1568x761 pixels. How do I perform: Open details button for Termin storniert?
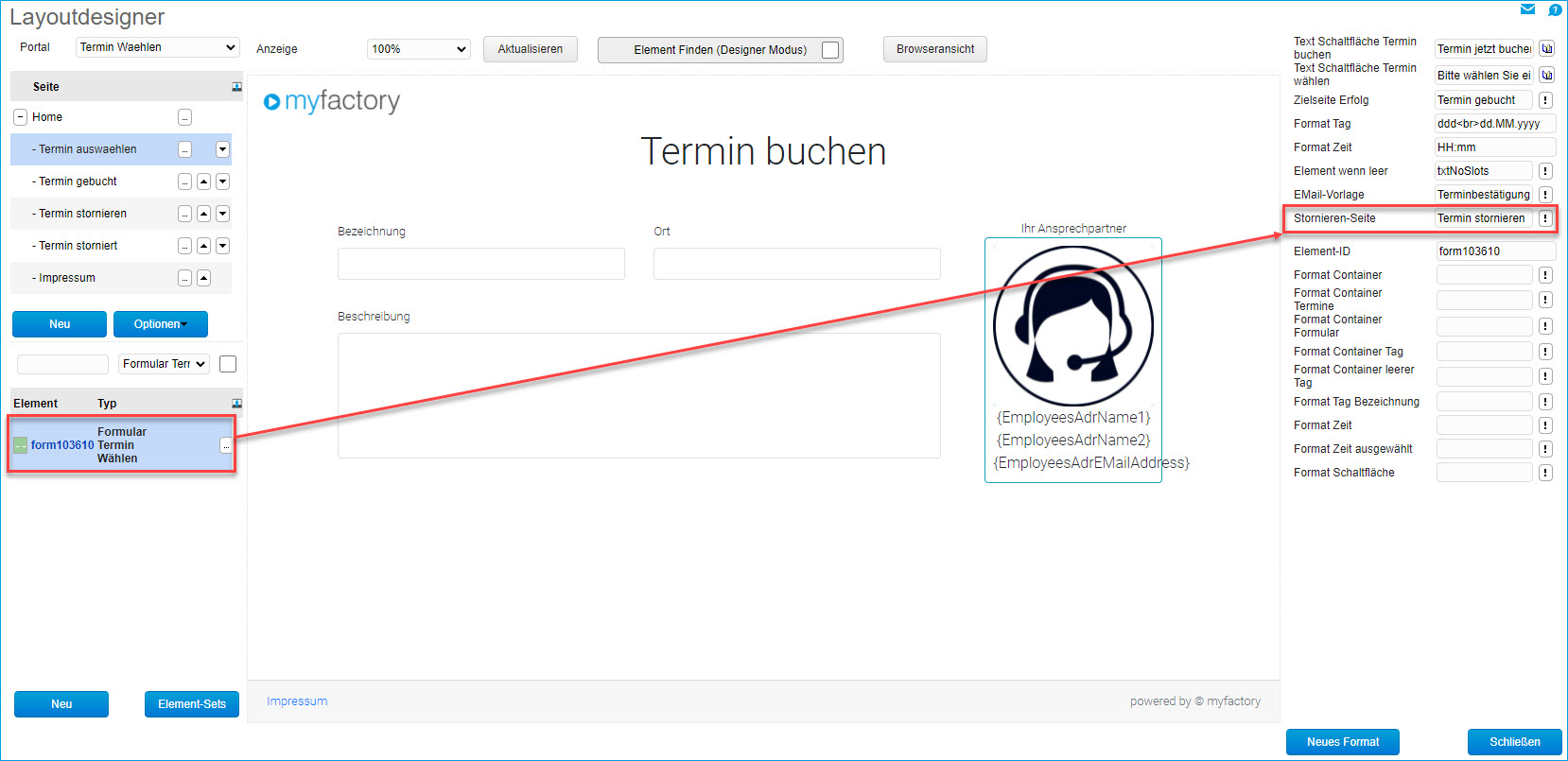(x=184, y=246)
